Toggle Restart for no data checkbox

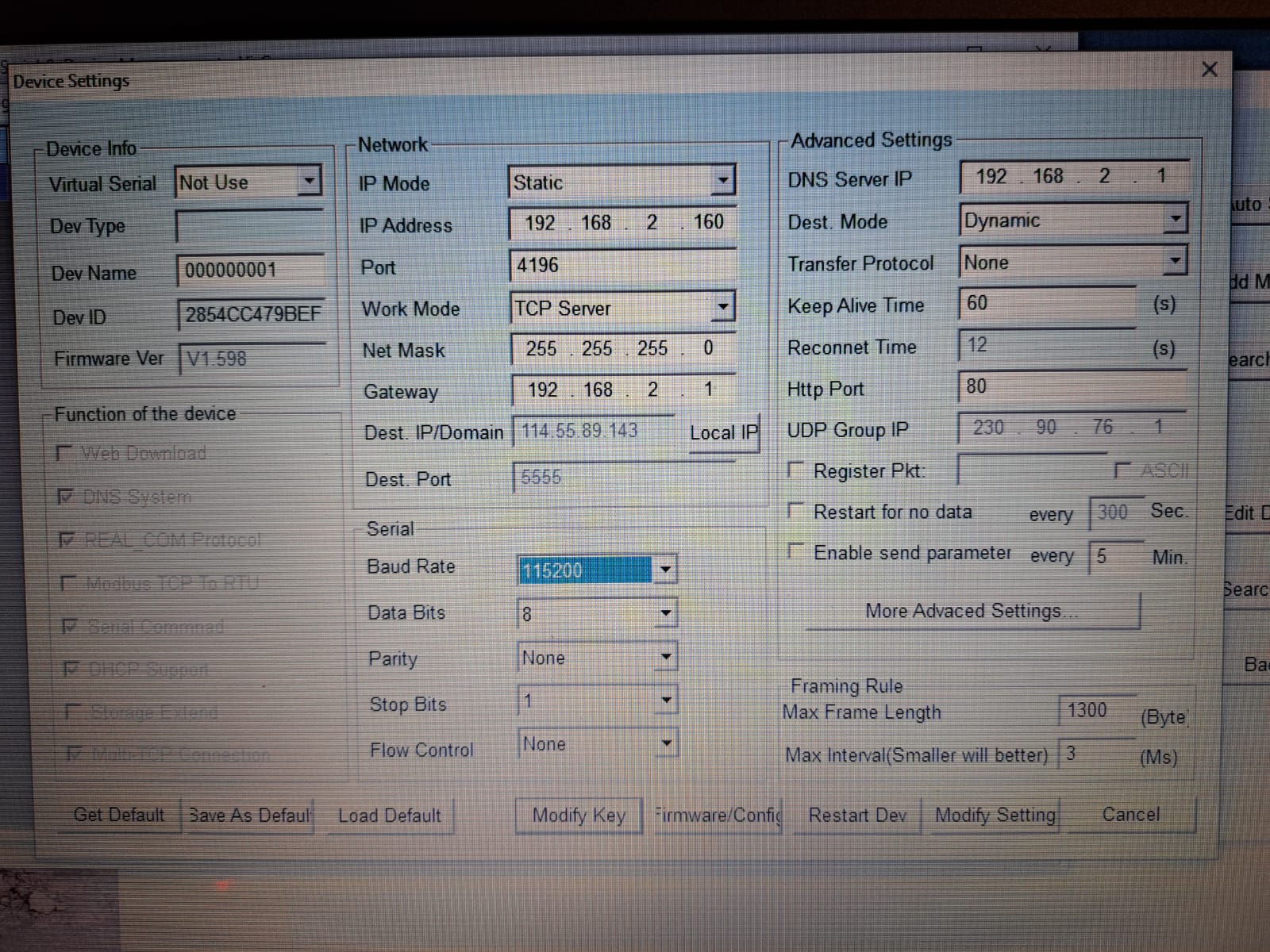coord(795,511)
